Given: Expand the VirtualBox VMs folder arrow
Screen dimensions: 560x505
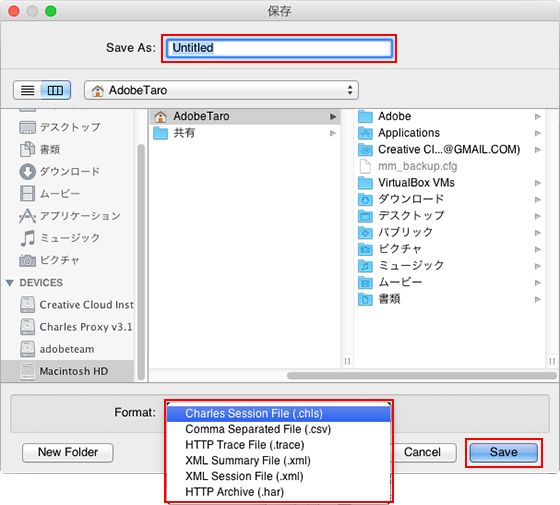Looking at the screenshot, I should pyautogui.click(x=538, y=183).
